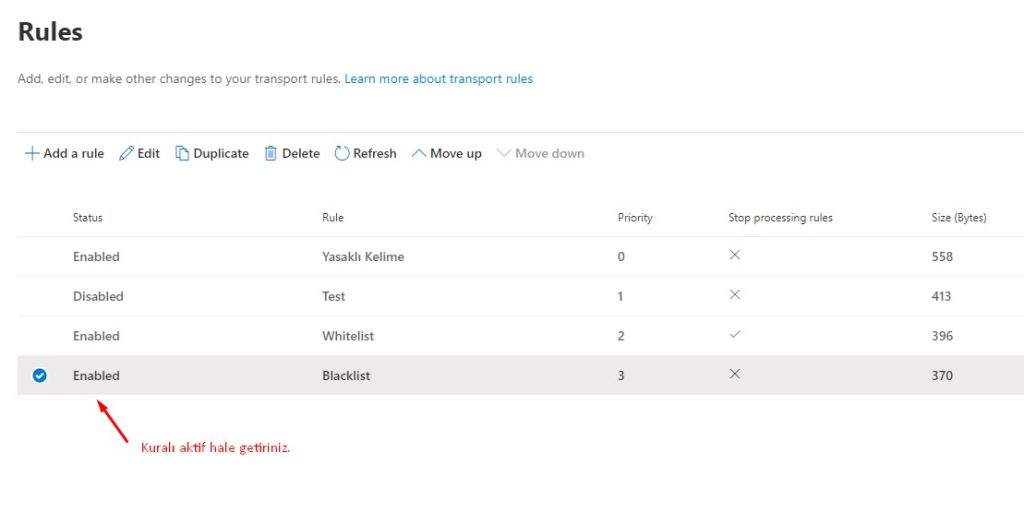Open the Learn more about transport rules link
Viewport: 1024px width, 524px height.
438,79
